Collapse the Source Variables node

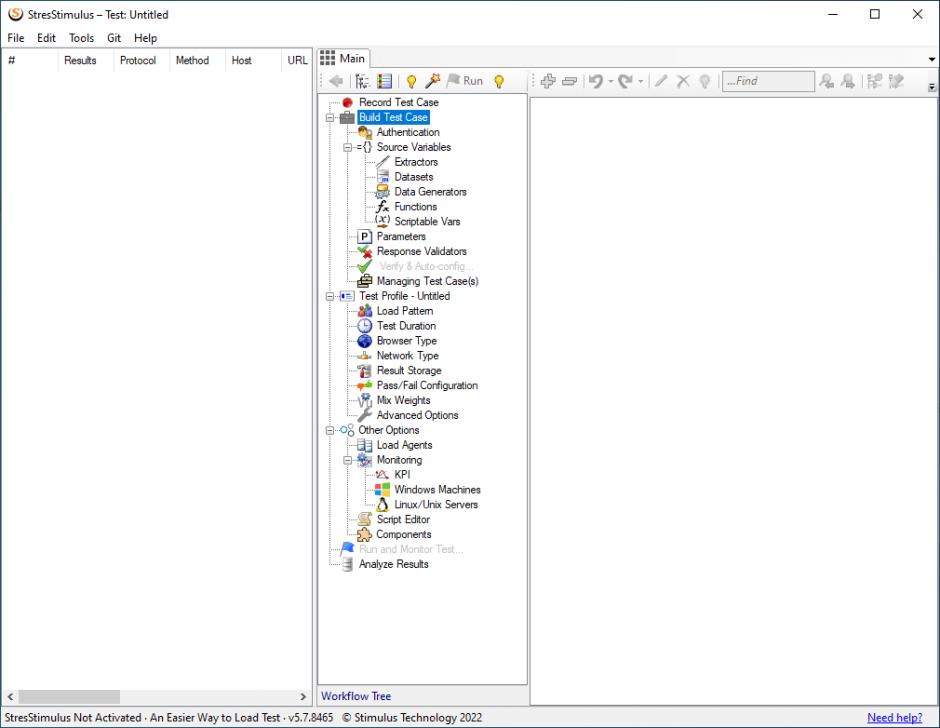(x=347, y=147)
